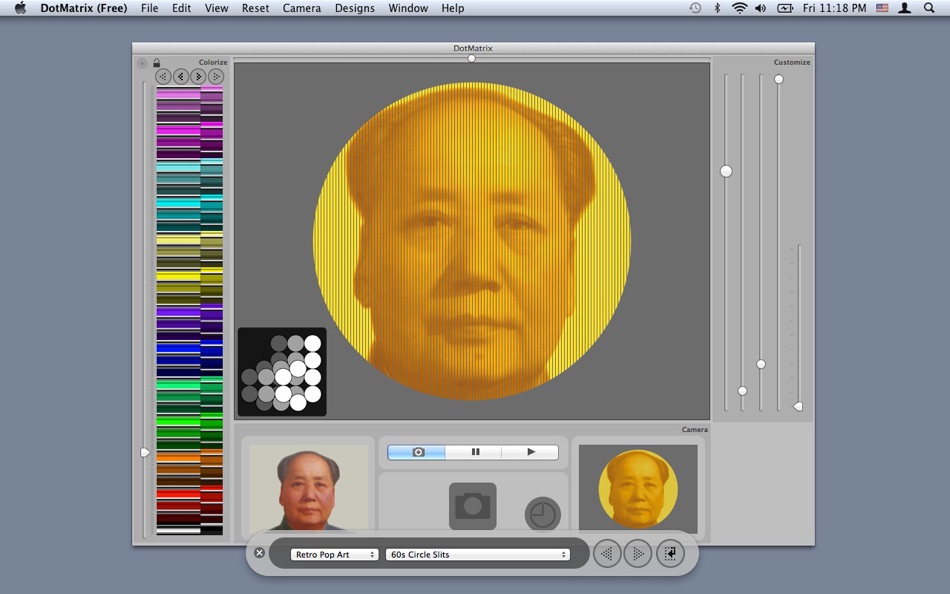950x594 pixels.
Task: Click the ticked slider's pointer knob in Customize
Action: coord(798,407)
